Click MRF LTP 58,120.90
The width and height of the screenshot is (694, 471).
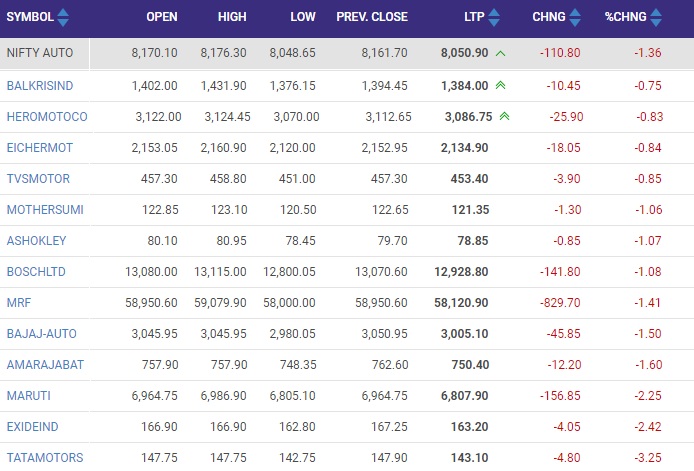click(x=461, y=302)
